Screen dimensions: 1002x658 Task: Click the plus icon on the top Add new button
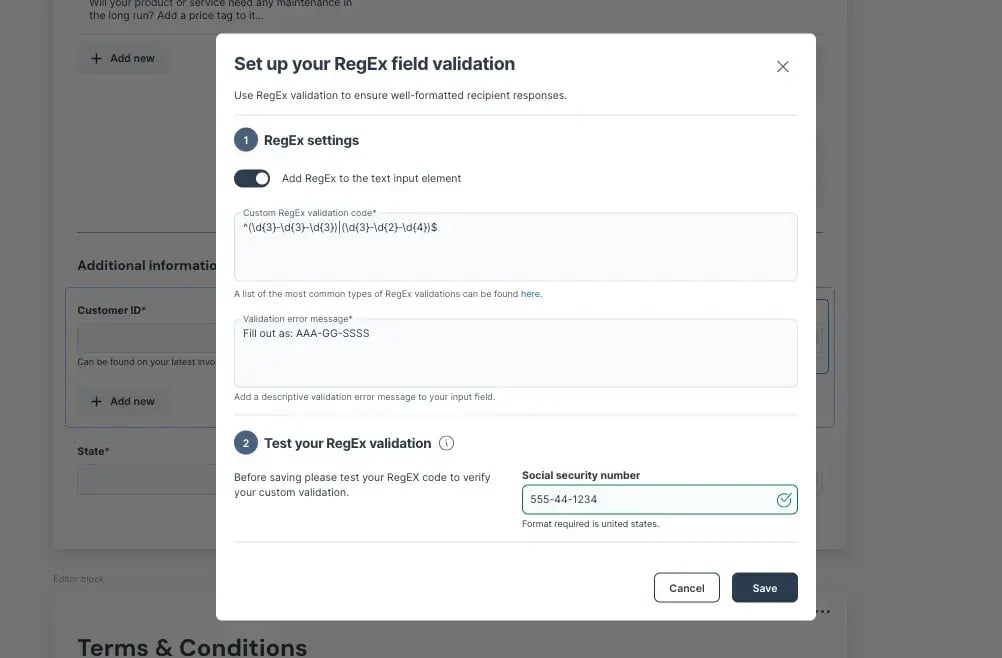(x=97, y=58)
